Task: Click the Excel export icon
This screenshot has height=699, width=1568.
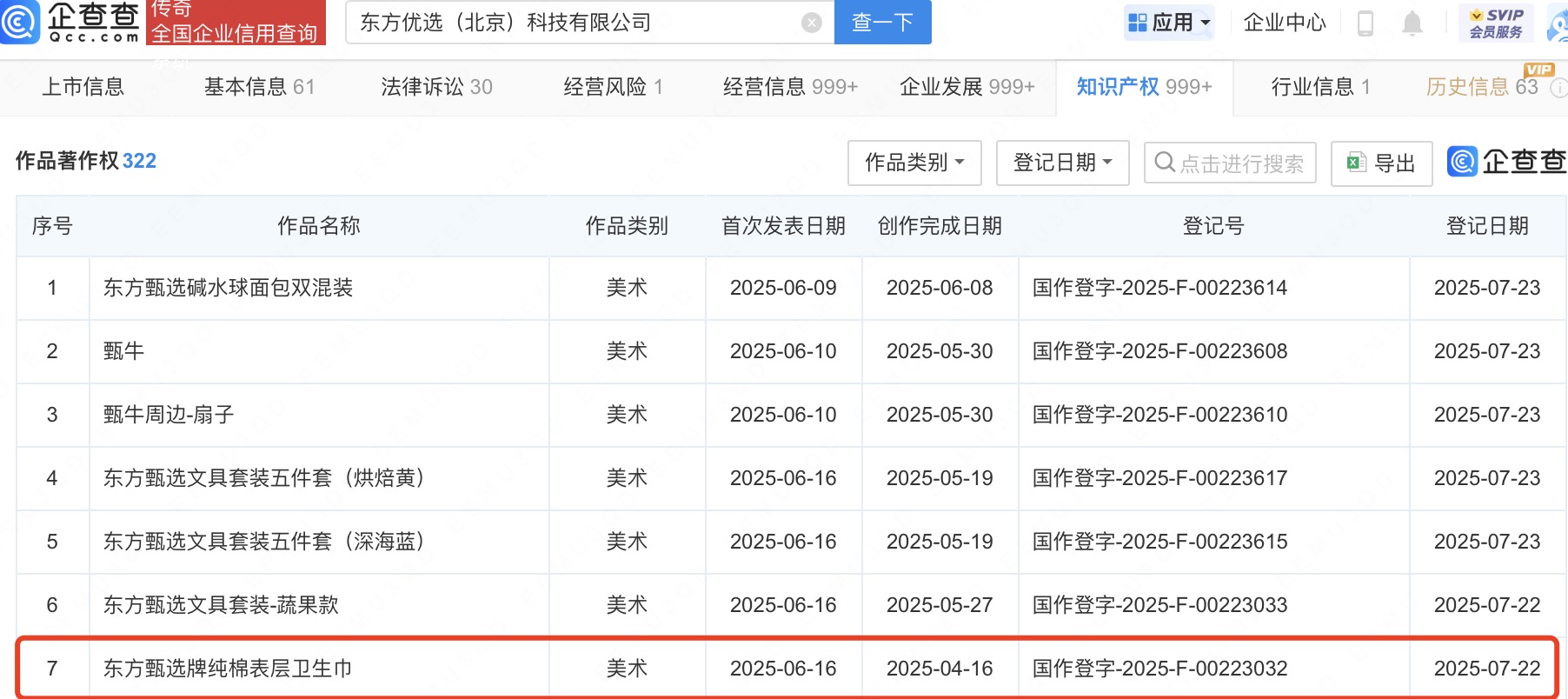Action: 1356,163
